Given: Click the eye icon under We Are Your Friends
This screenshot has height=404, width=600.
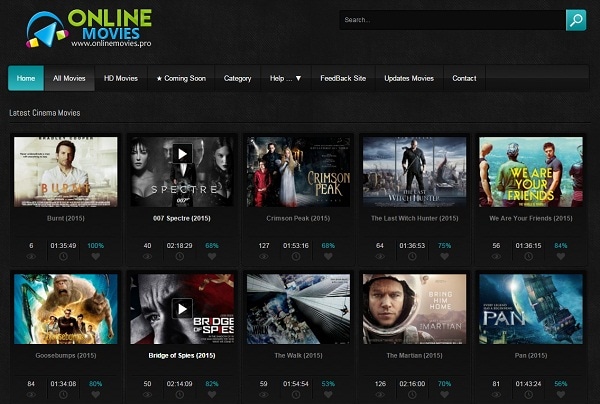Looking at the screenshot, I should coord(496,257).
